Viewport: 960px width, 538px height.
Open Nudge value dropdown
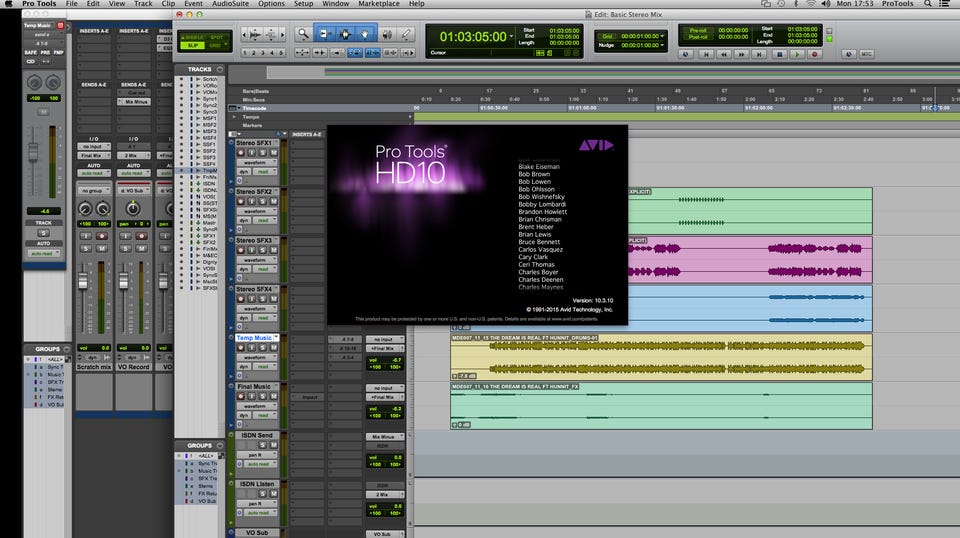[x=662, y=45]
